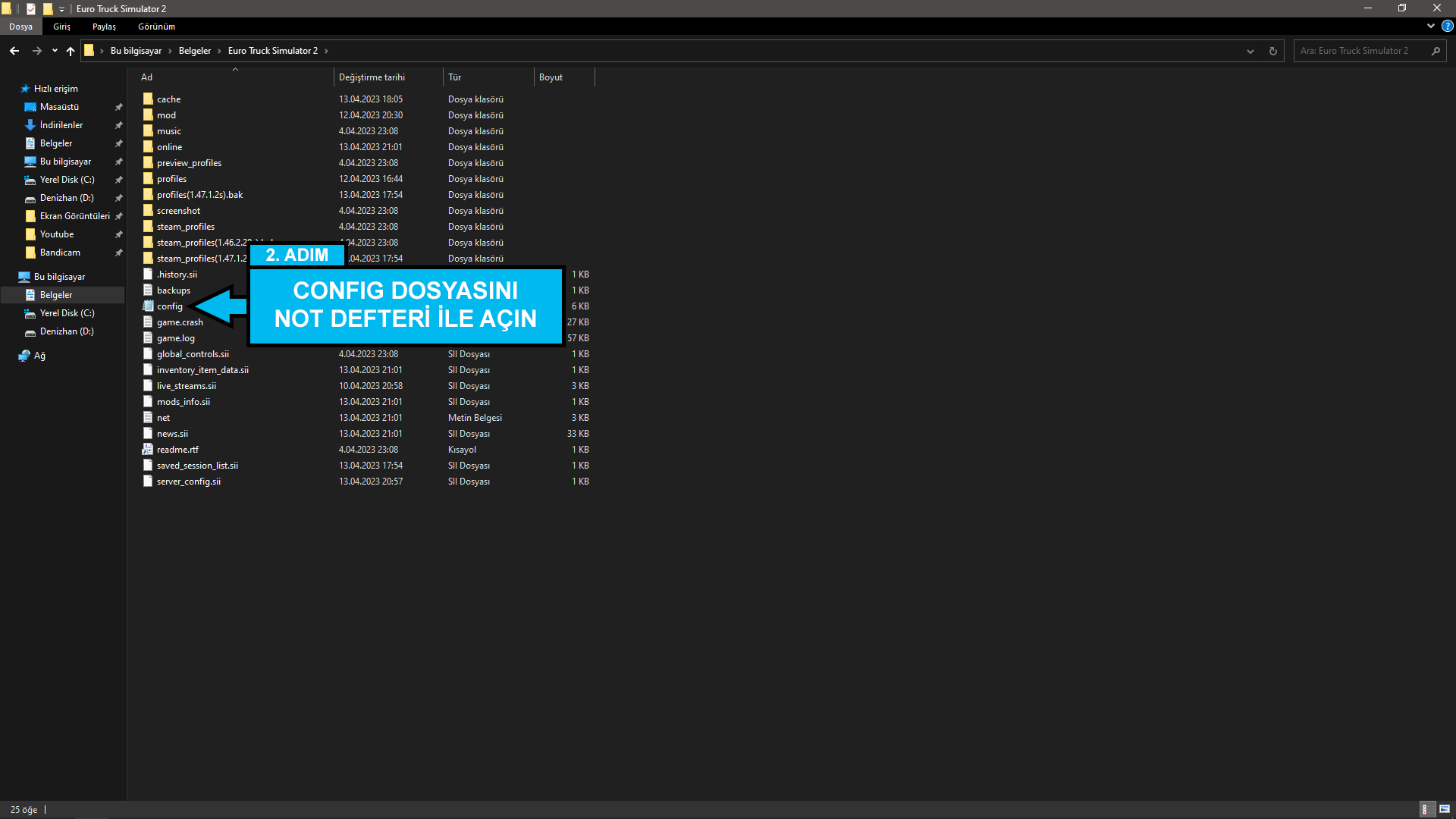Click the Help question mark icon

1447,26
